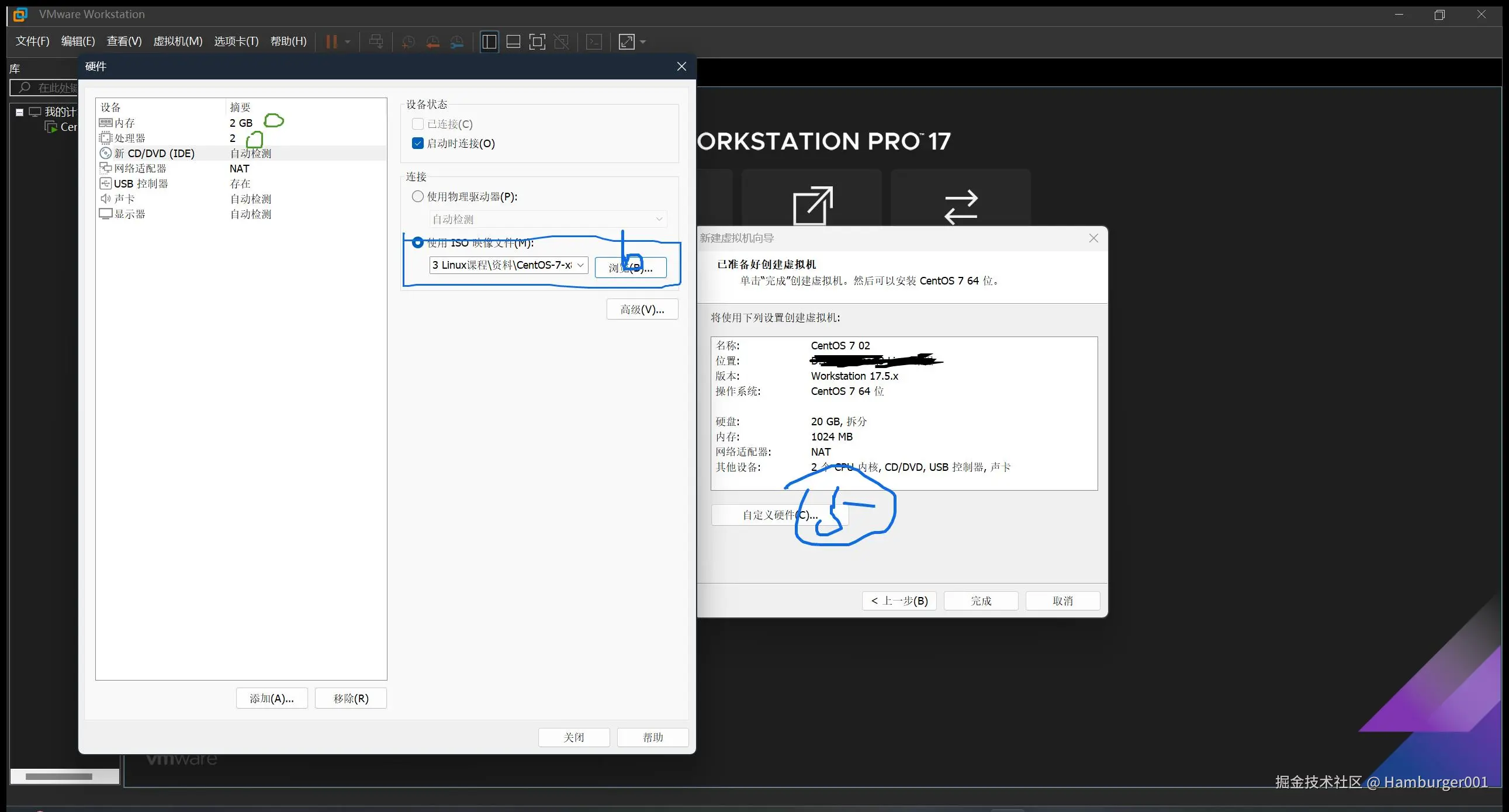1509x812 pixels.
Task: Revert to the latest snapshot
Action: [432, 41]
